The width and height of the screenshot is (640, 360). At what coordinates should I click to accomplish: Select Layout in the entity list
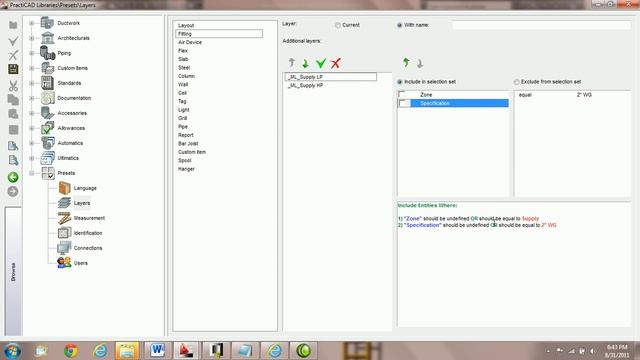click(x=186, y=25)
